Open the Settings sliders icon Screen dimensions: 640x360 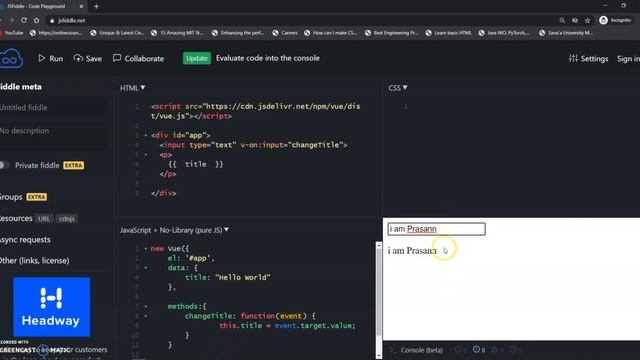tap(573, 58)
